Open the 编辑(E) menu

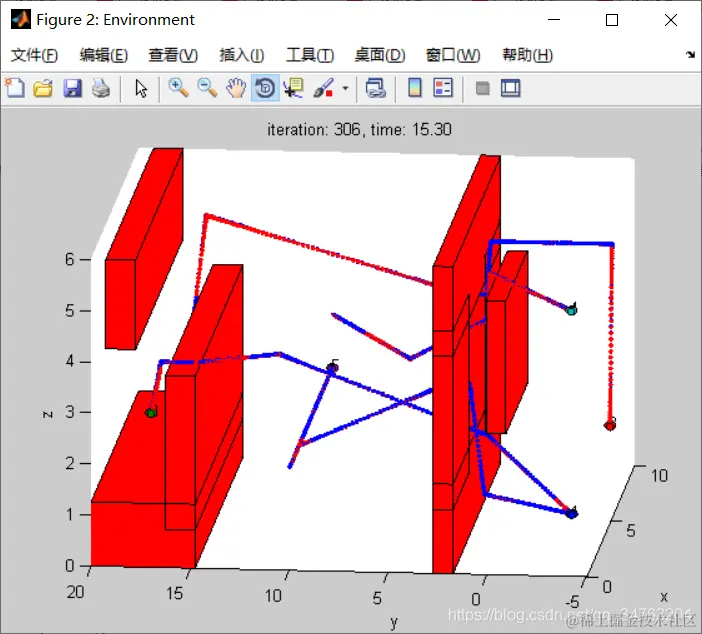103,55
